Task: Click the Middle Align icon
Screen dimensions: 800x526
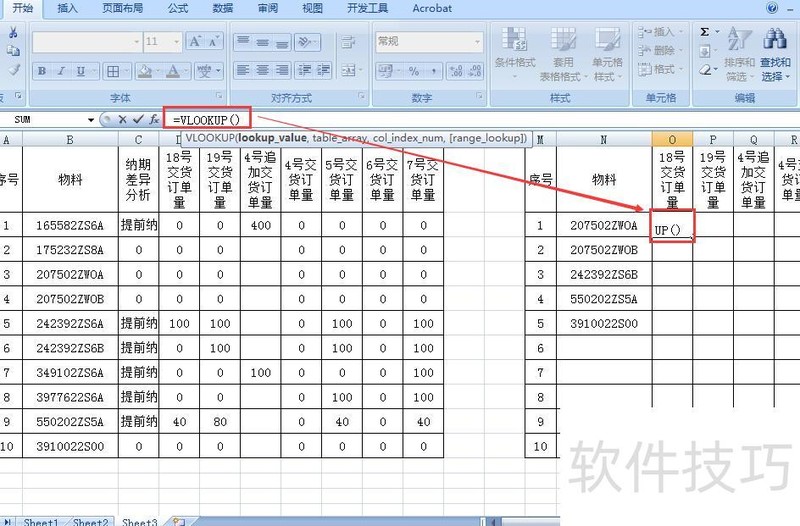Action: coord(262,41)
